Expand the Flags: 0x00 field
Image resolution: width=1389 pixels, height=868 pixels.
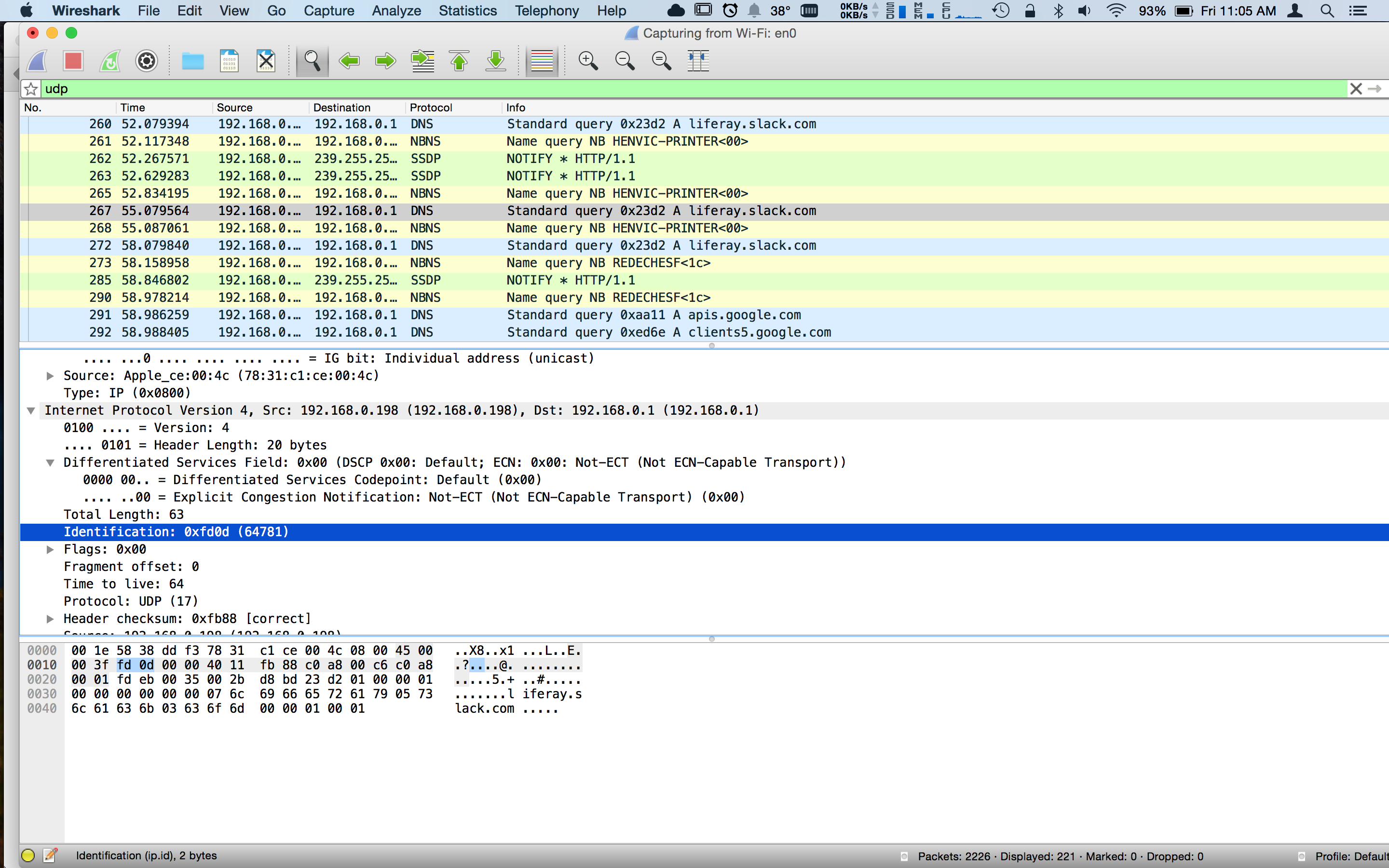pos(50,549)
